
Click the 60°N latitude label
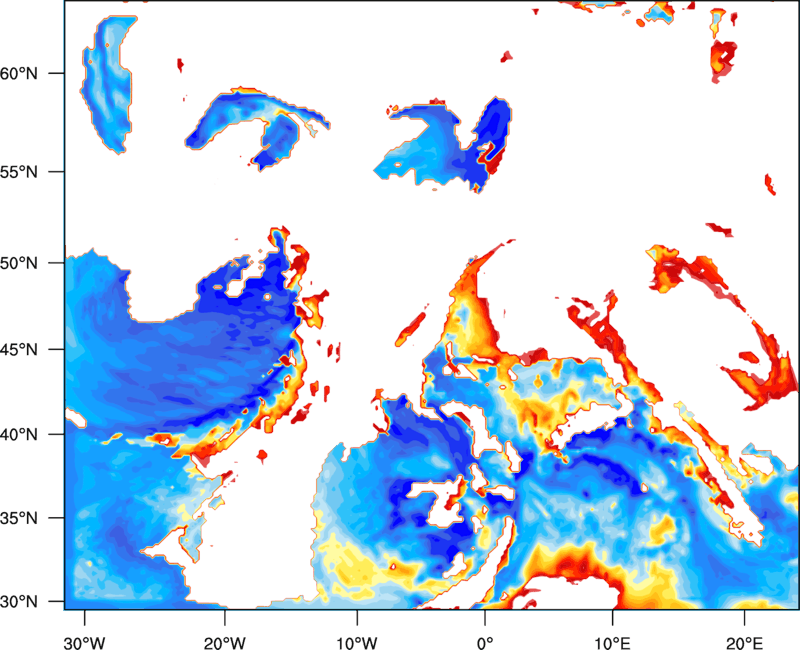(19, 73)
